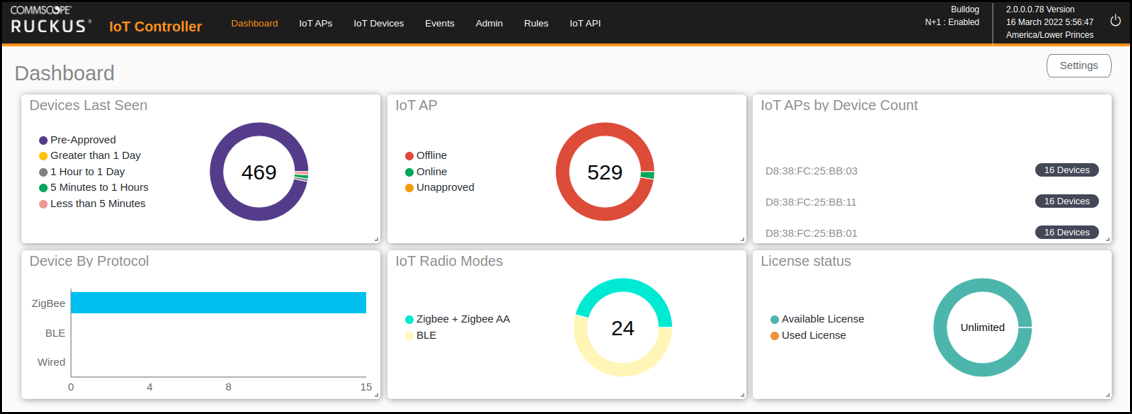Image resolution: width=1132 pixels, height=414 pixels.
Task: Click the Device By Protocol title
Action: click(x=90, y=261)
